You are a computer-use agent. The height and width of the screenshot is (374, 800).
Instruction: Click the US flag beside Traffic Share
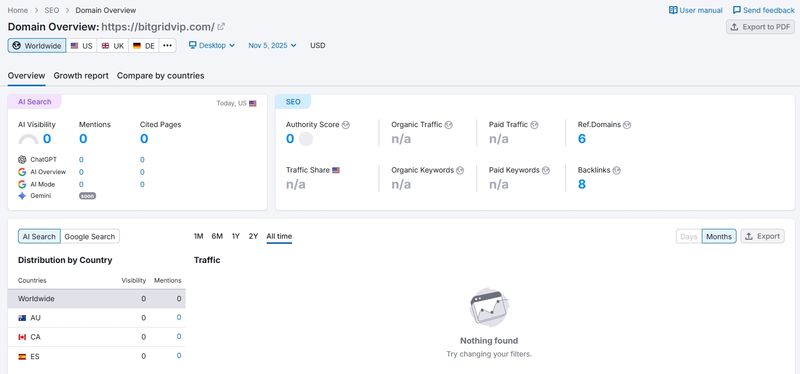coord(336,170)
